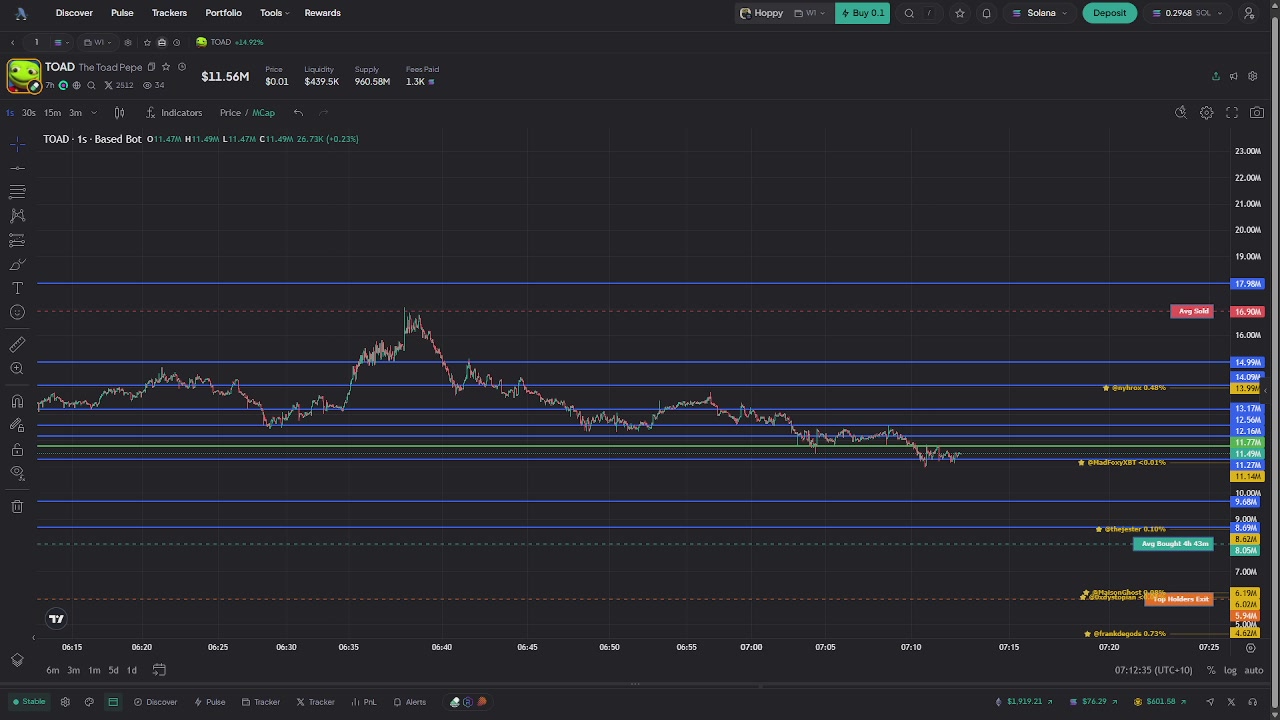Select the trend line drawing tool
The height and width of the screenshot is (720, 1280).
pos(17,168)
